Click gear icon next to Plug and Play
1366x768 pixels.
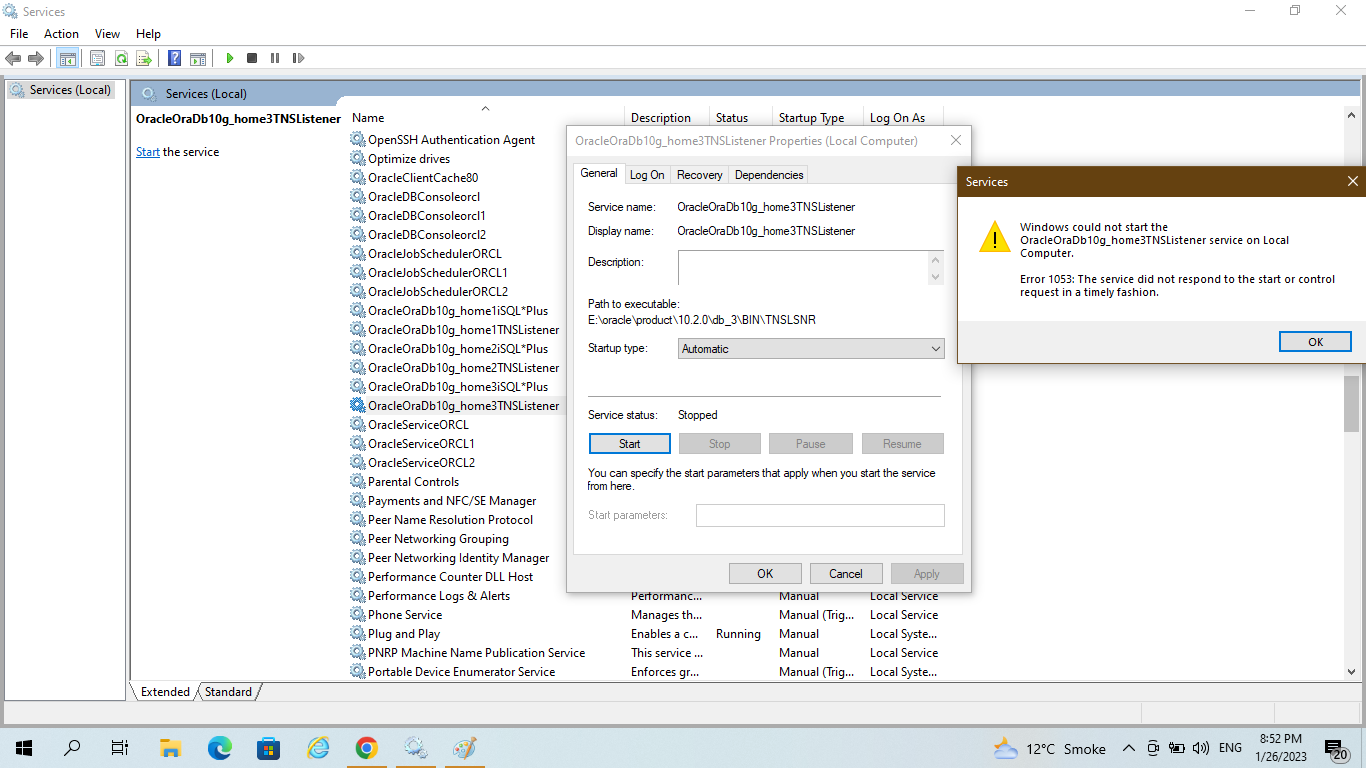[358, 634]
